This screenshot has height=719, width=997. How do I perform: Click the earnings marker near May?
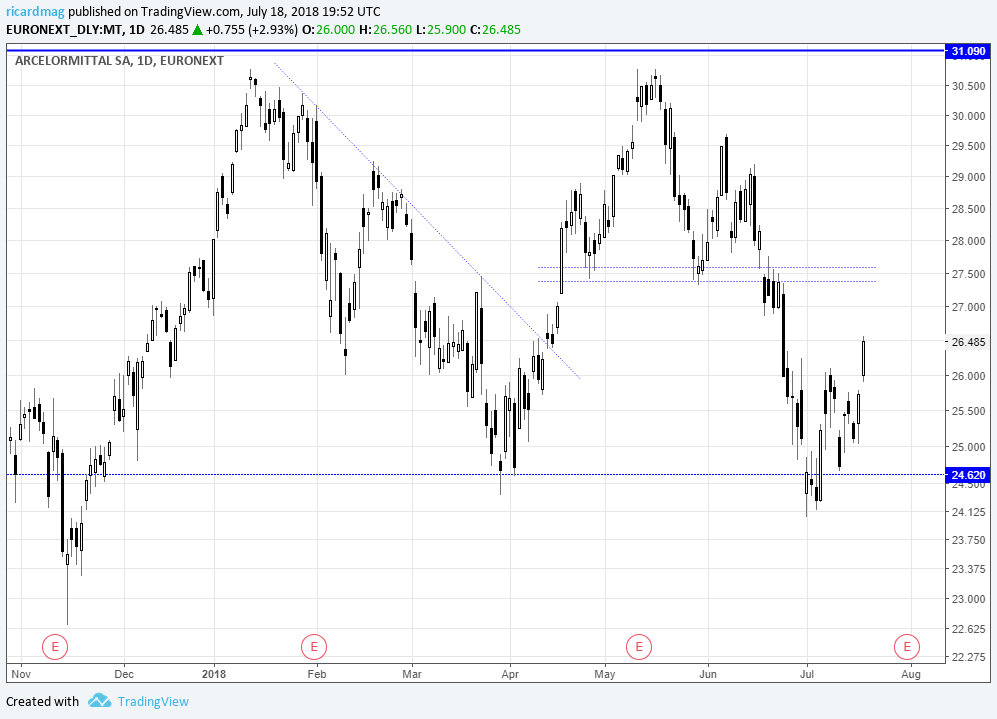pyautogui.click(x=638, y=647)
